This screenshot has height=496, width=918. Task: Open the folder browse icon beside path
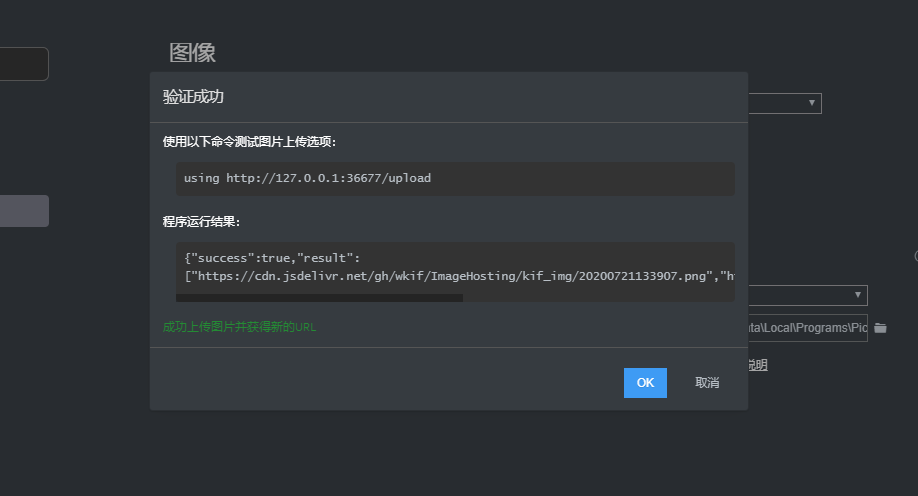click(880, 328)
